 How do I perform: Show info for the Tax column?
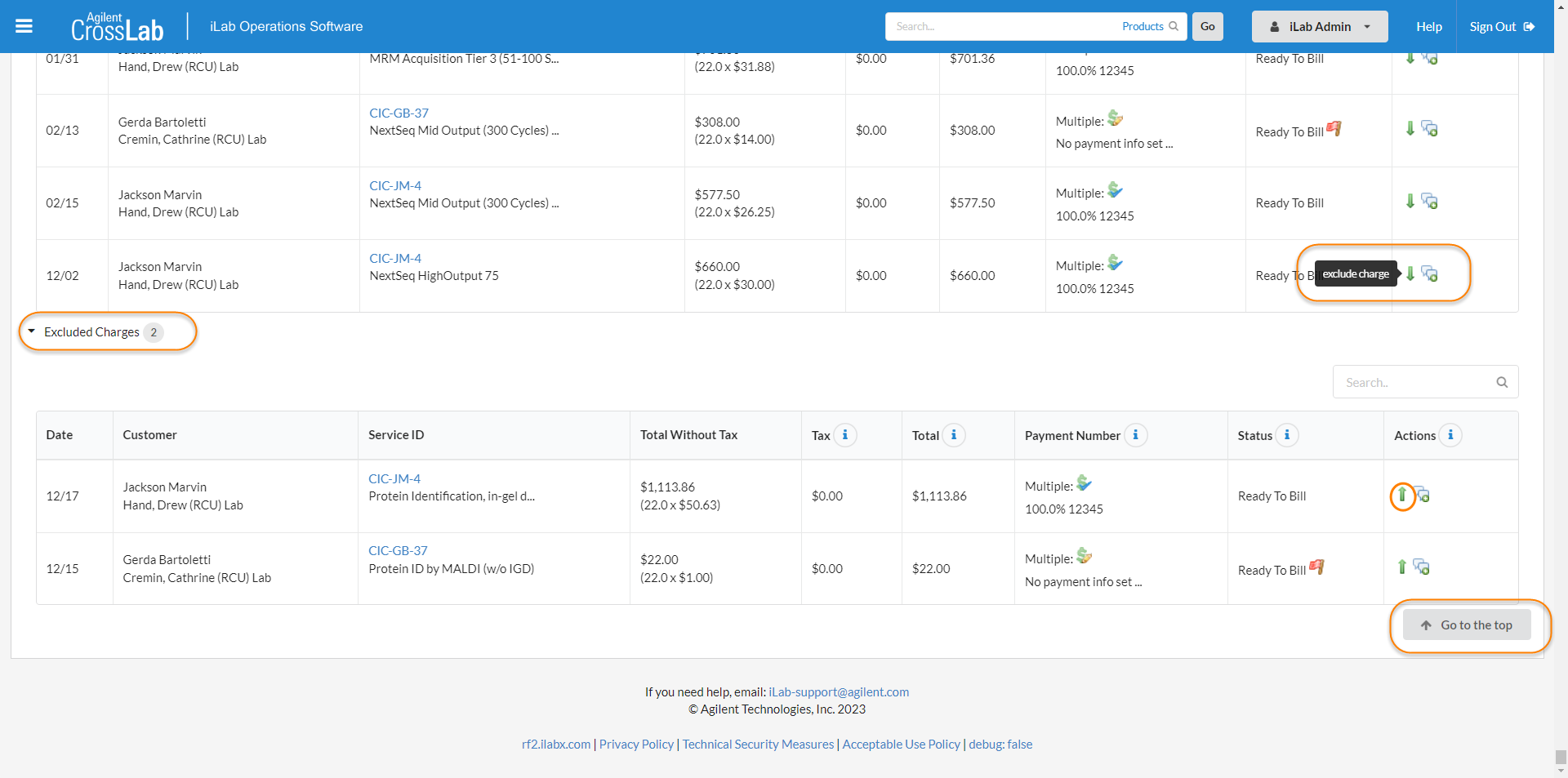[x=845, y=435]
